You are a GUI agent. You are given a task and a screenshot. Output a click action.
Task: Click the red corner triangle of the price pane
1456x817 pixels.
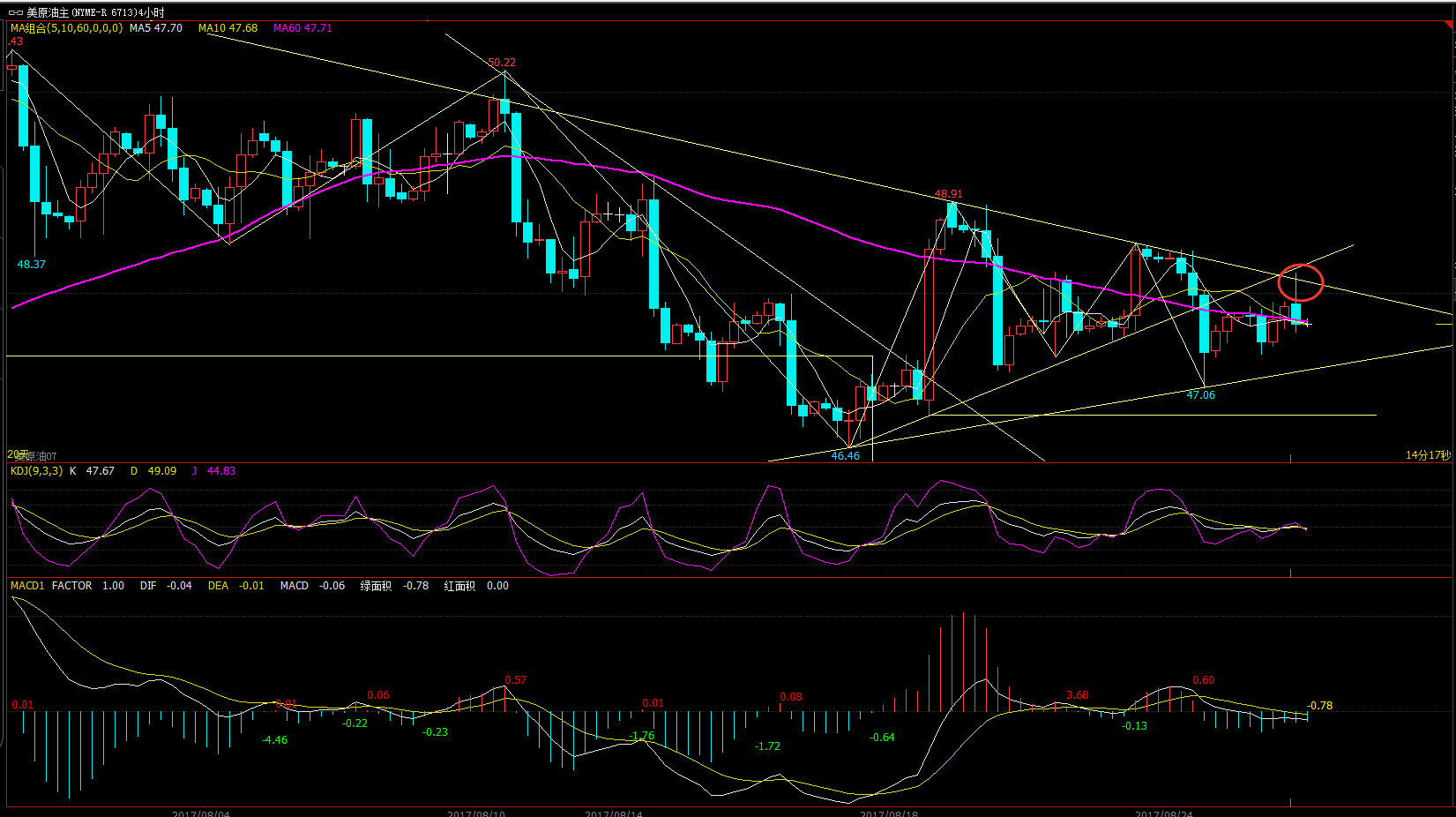point(1447,26)
